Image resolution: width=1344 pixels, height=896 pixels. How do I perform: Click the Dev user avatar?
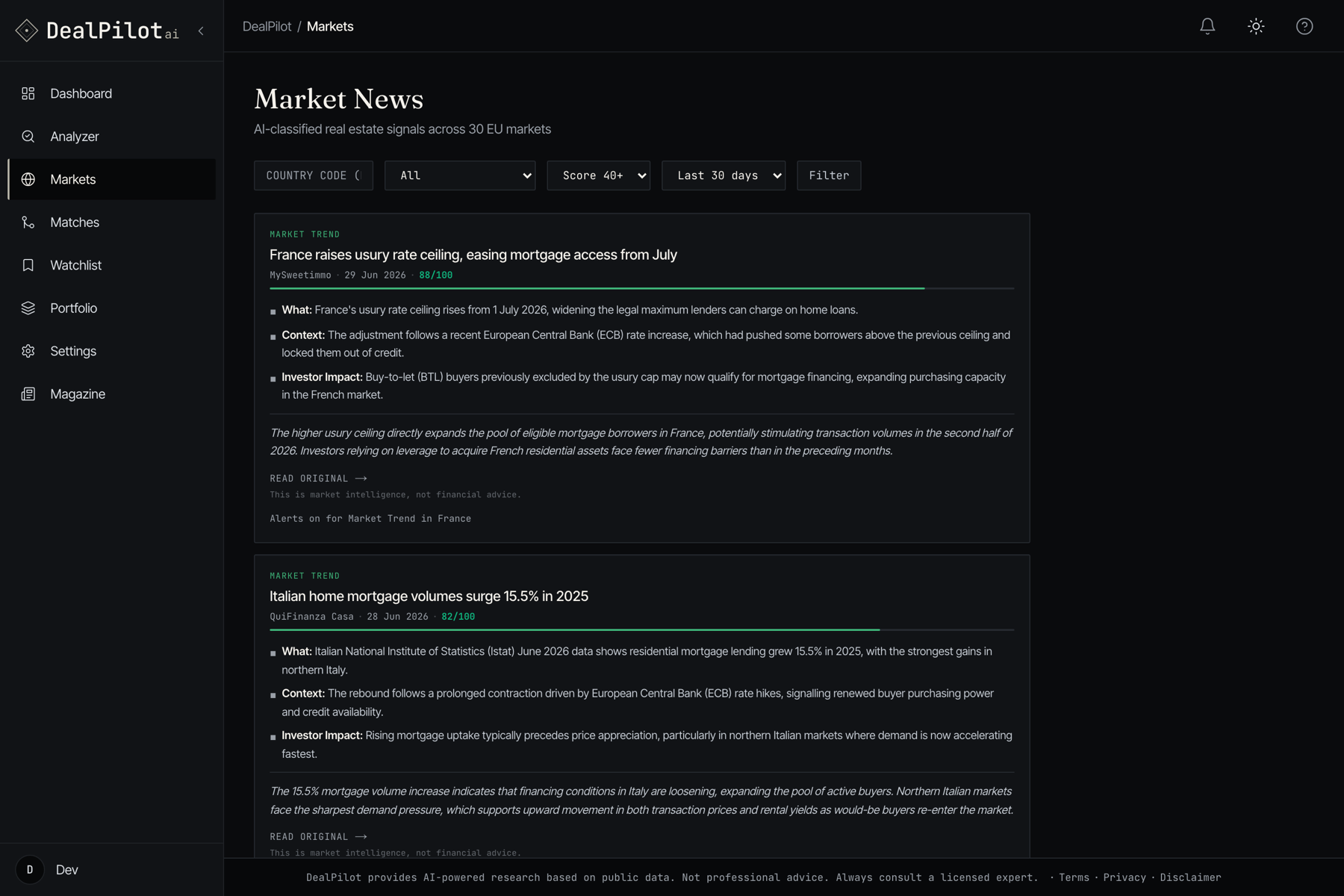30,870
